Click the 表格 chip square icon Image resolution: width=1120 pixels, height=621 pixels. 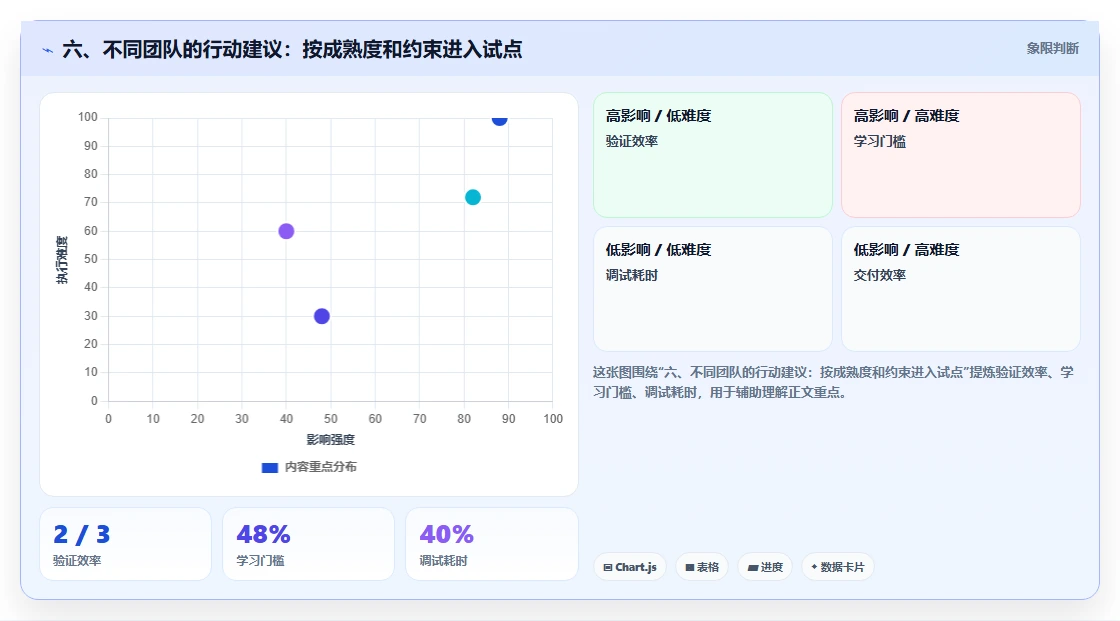(689, 567)
